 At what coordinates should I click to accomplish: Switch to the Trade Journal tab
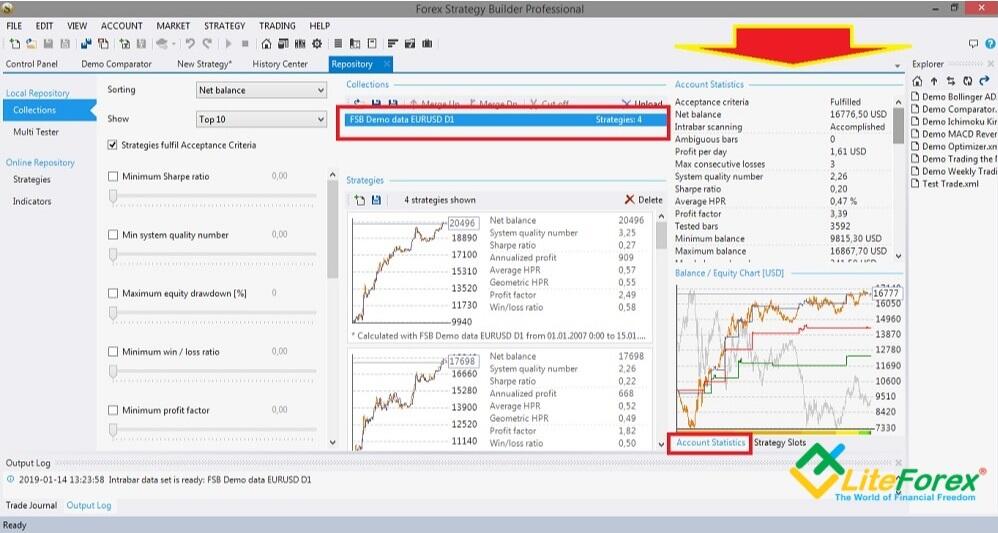(31, 506)
